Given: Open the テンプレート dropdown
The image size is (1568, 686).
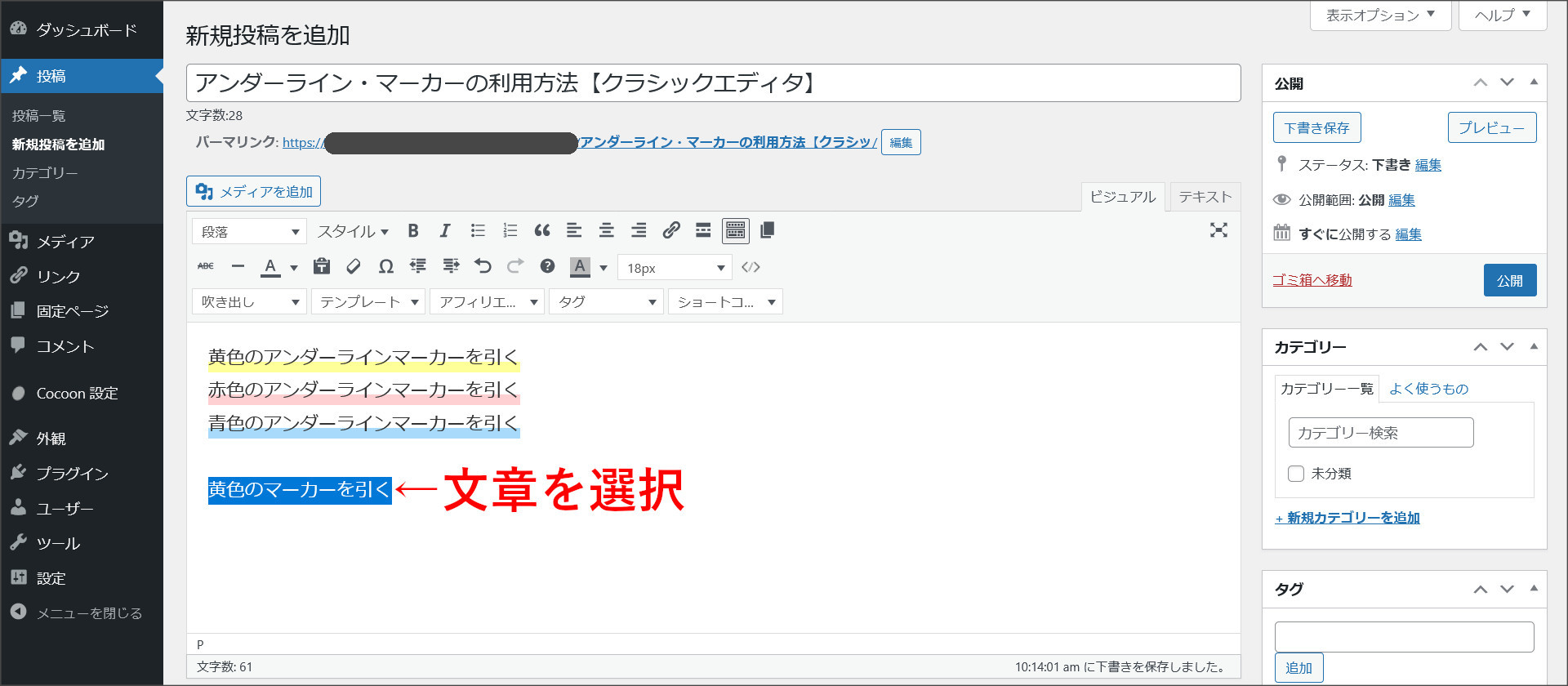Looking at the screenshot, I should tap(368, 302).
